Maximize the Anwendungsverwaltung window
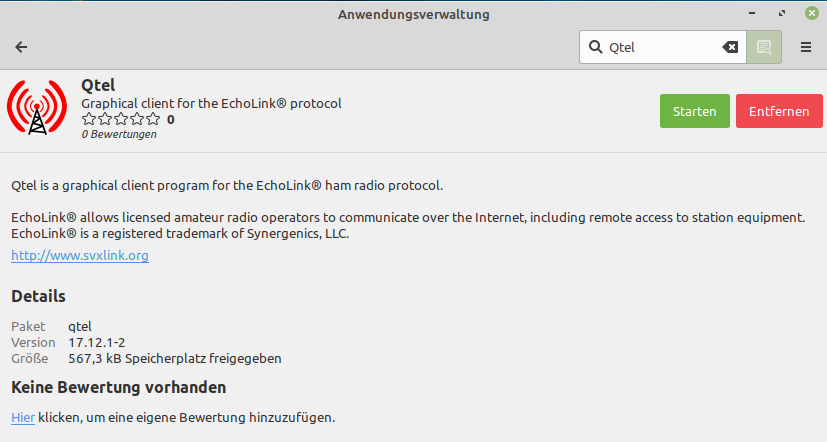This screenshot has width=827, height=442. [x=782, y=13]
